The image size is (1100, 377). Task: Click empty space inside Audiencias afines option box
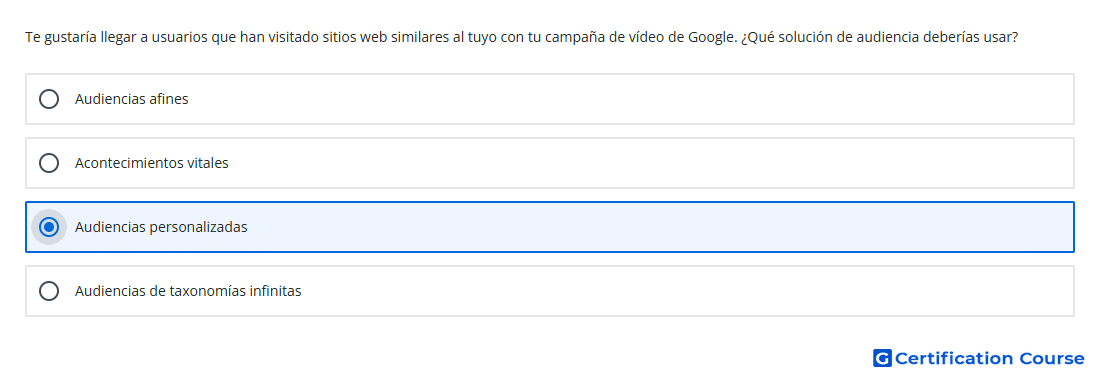click(x=631, y=99)
